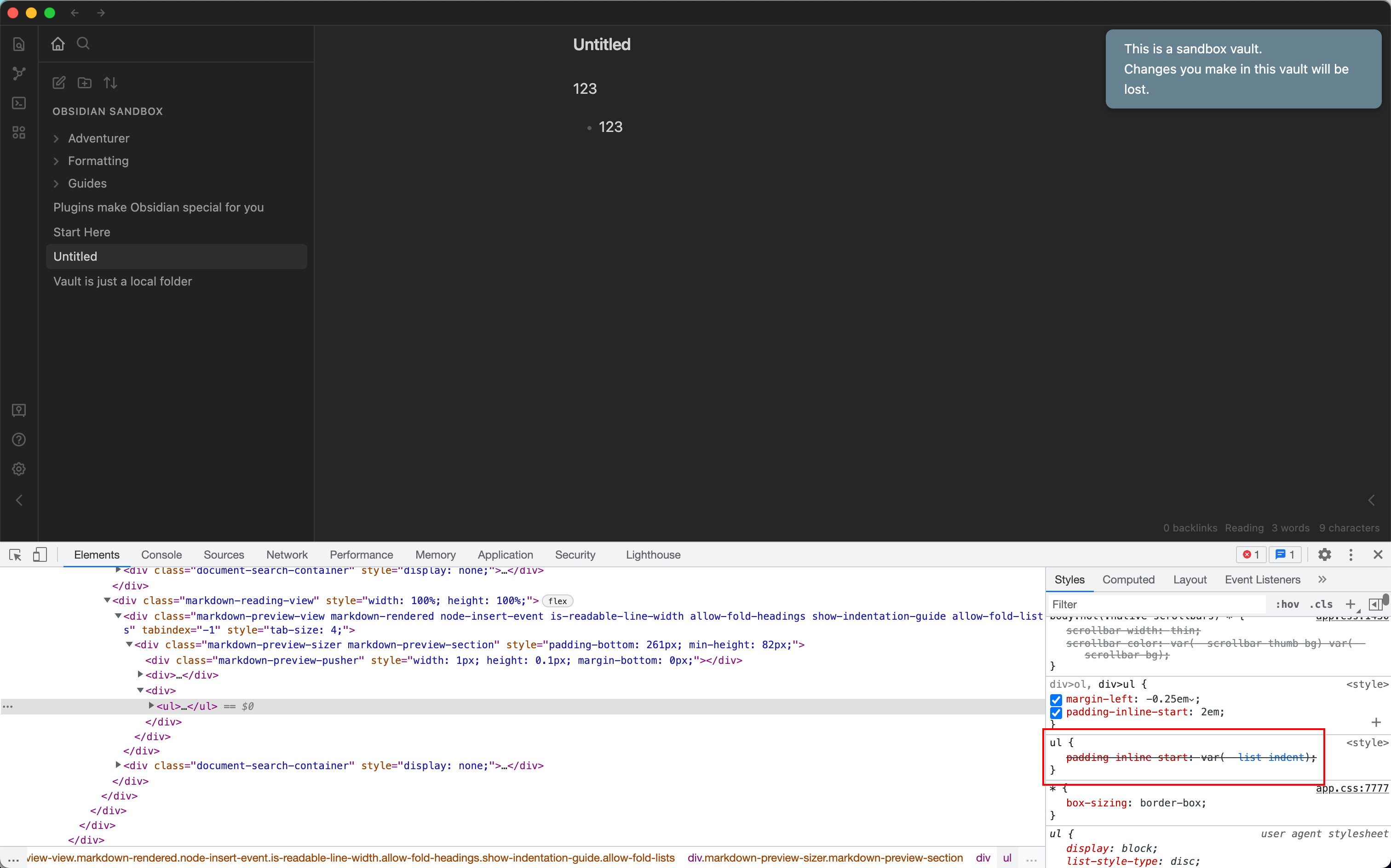Collapse the markdown-reading-view div in Elements
This screenshot has width=1391, height=868.
click(107, 600)
